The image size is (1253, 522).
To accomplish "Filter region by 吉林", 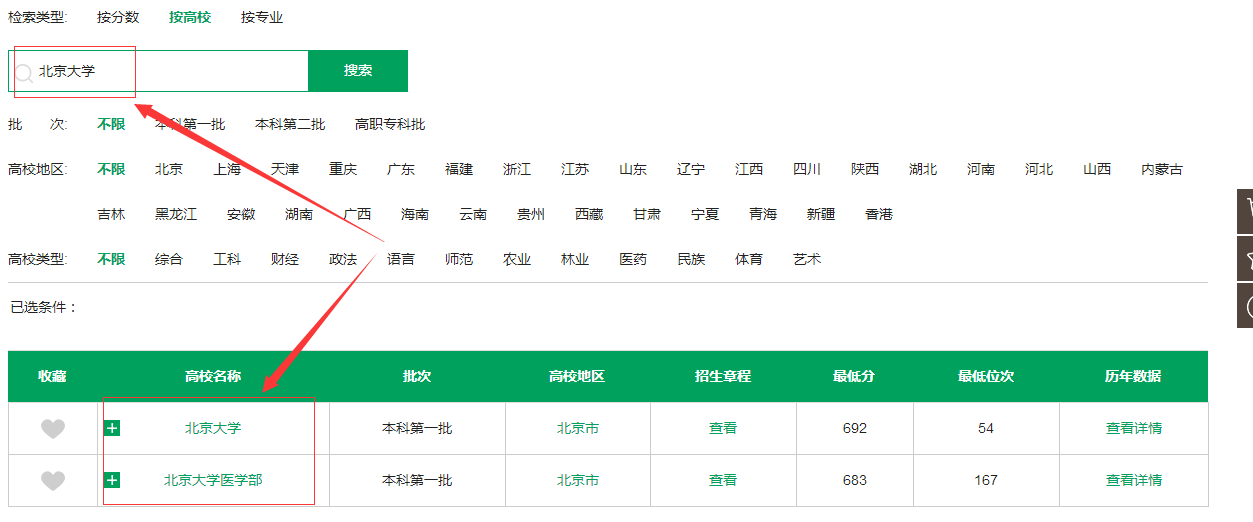I will coord(111,214).
